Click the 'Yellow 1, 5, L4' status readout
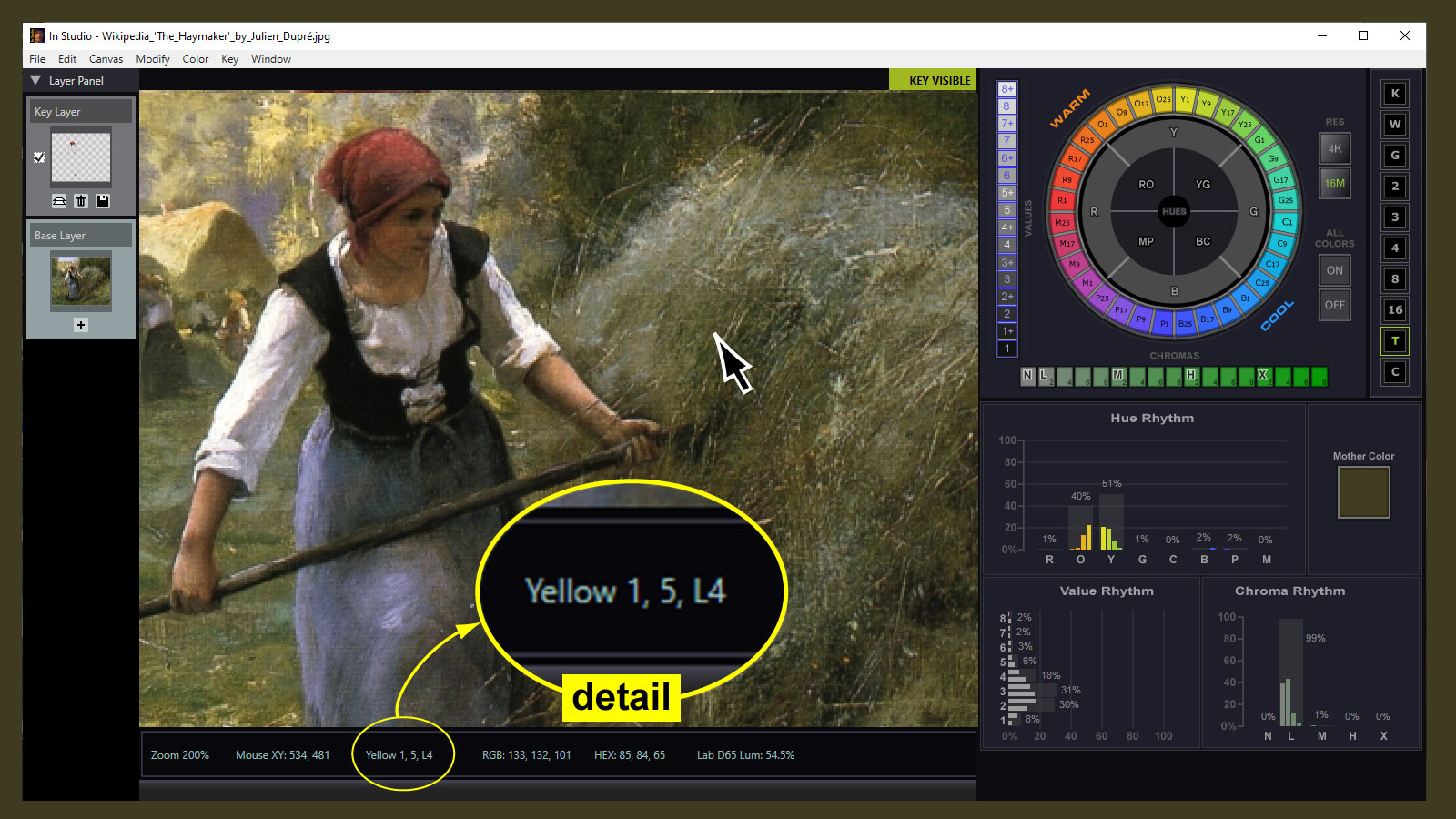 399,755
